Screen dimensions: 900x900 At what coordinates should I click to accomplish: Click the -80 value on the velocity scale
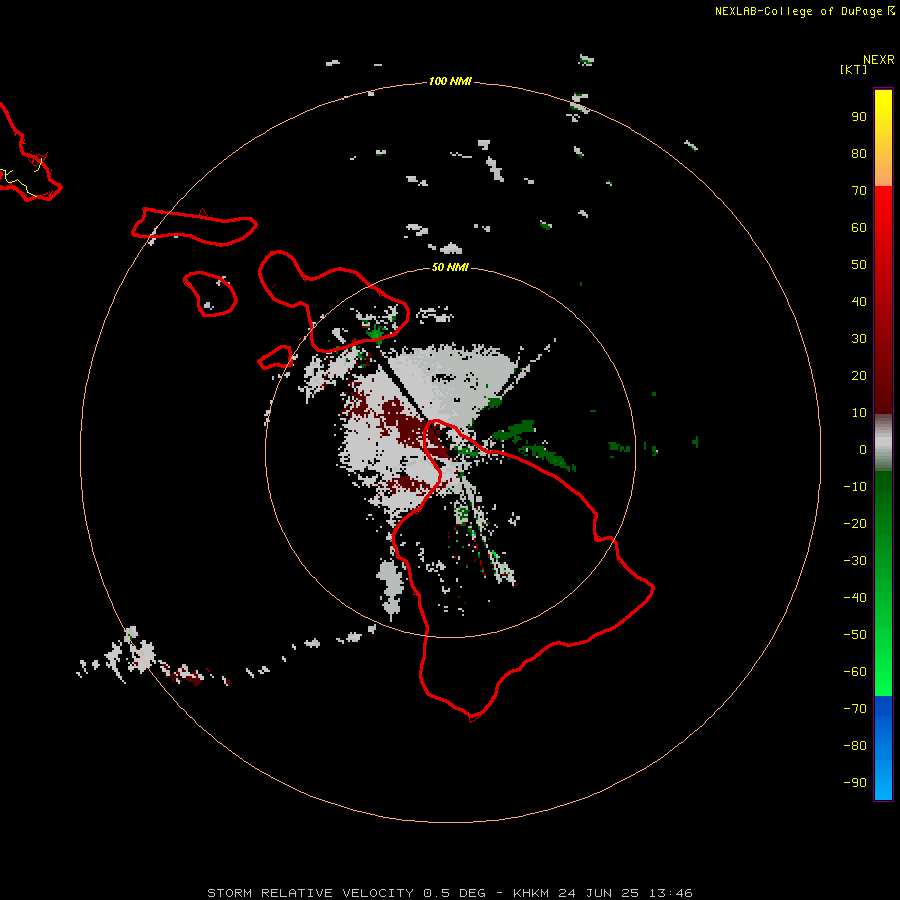click(855, 746)
